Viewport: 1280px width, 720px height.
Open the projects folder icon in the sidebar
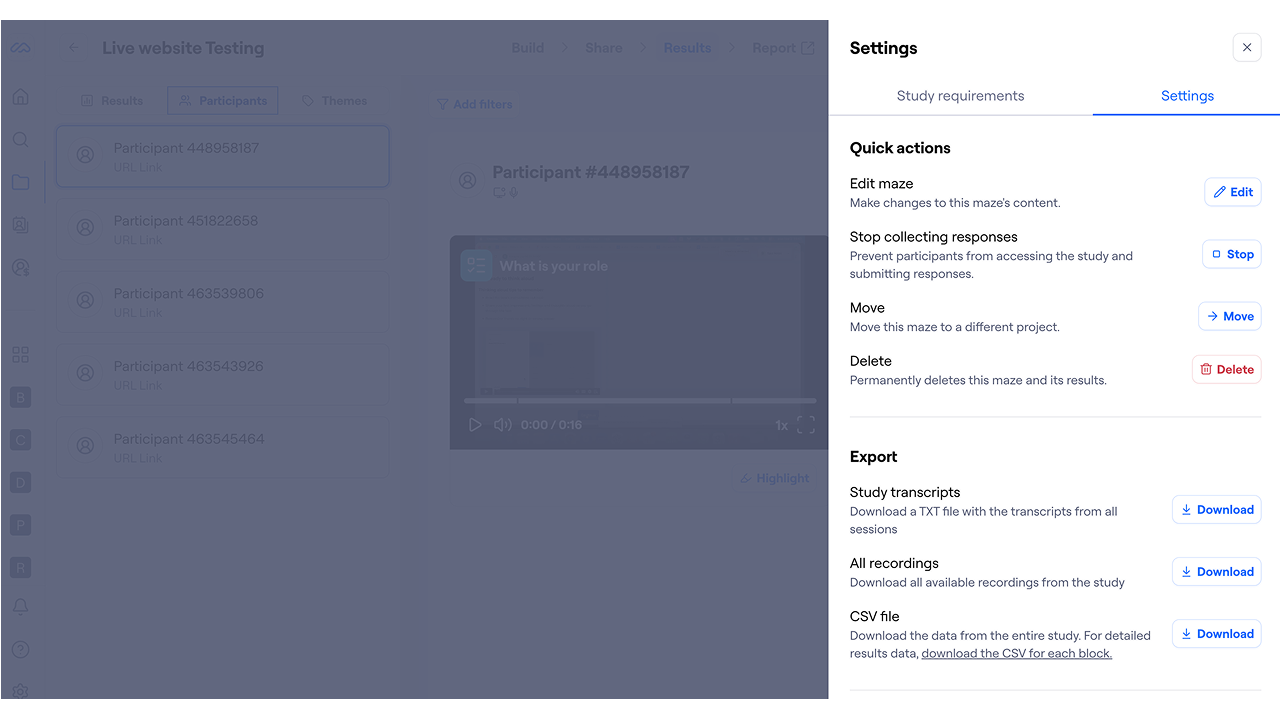tap(21, 182)
